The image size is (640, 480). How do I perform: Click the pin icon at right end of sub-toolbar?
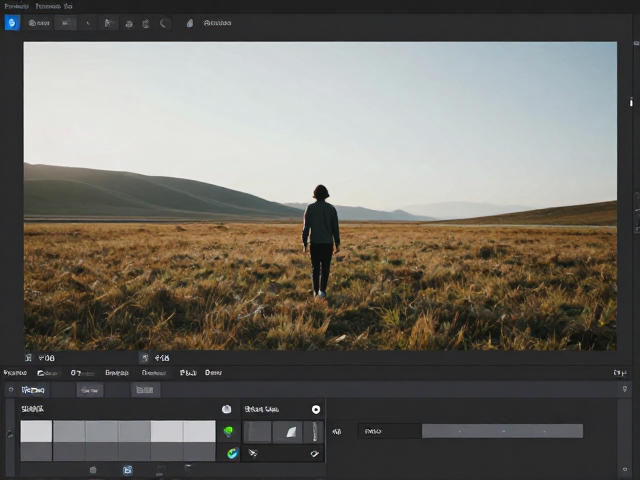coord(624,389)
